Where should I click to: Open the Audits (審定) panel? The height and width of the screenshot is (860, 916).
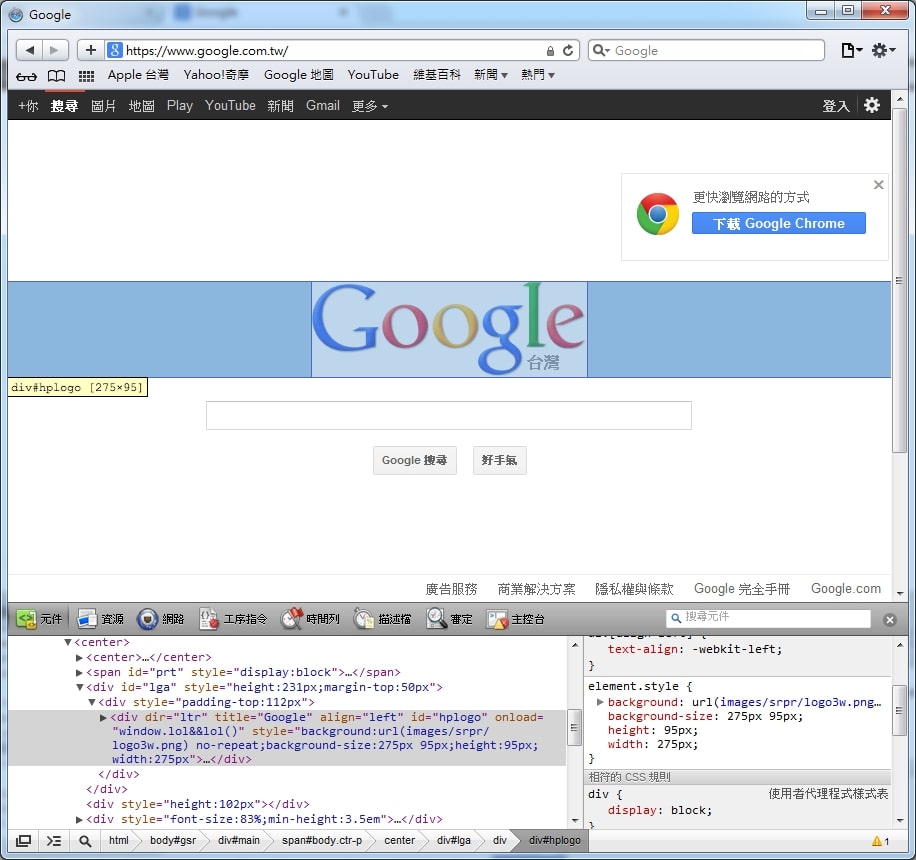click(449, 619)
